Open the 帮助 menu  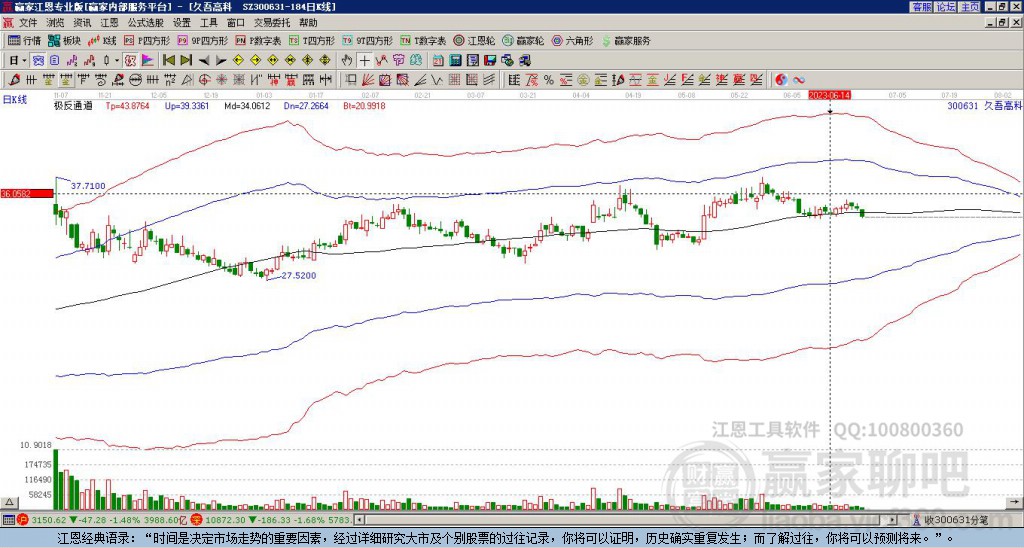coord(308,23)
